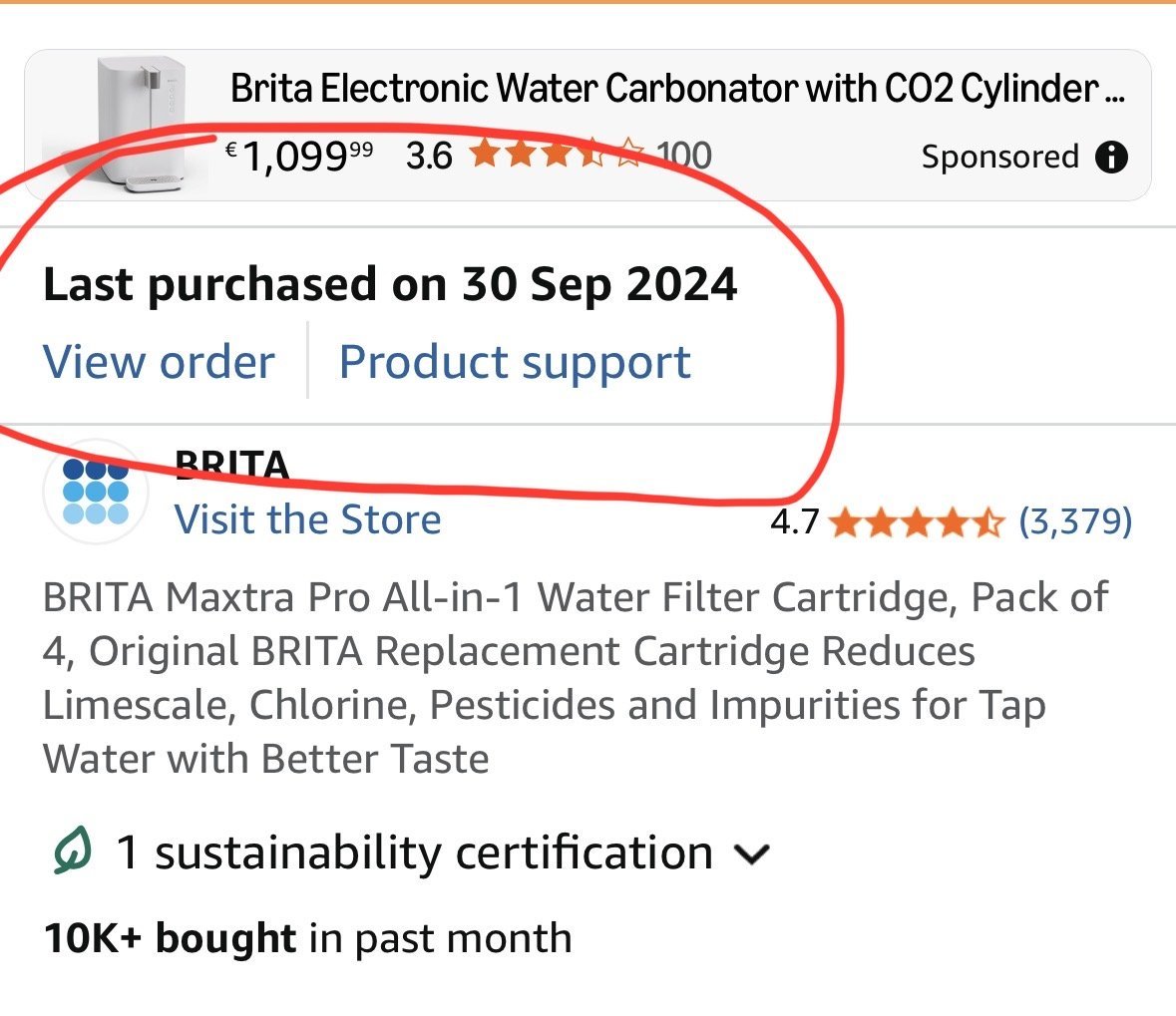Open the Brita Electronic Water Carbonator title

[677, 90]
